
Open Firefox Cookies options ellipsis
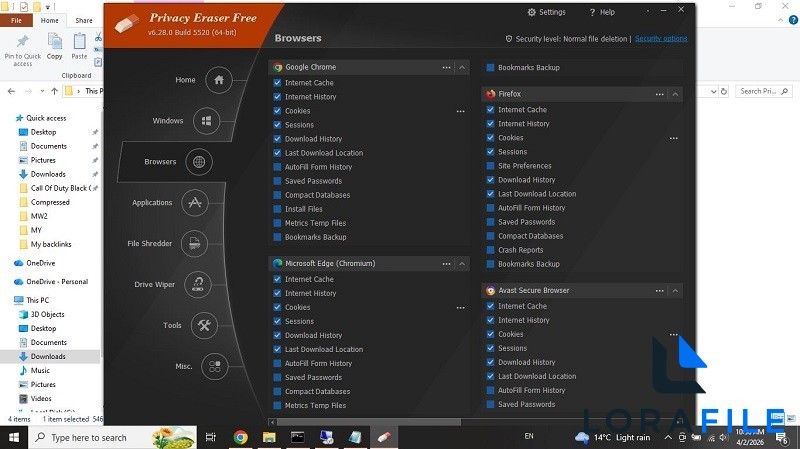click(x=673, y=138)
